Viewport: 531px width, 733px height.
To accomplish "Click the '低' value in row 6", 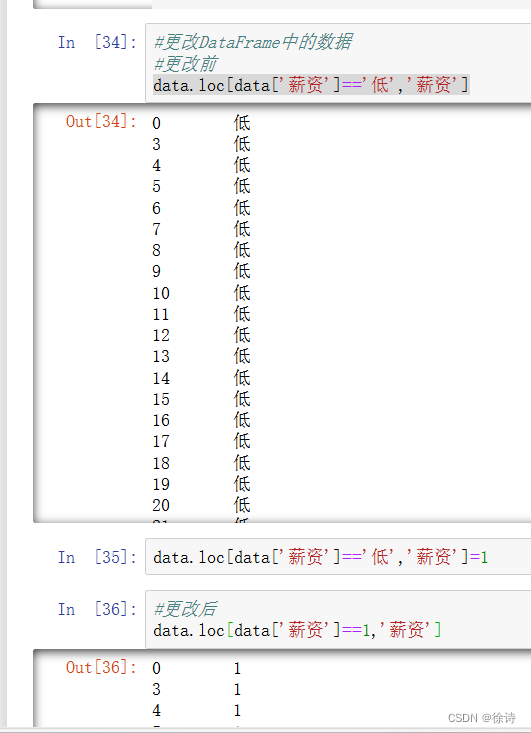I will coord(242,208).
